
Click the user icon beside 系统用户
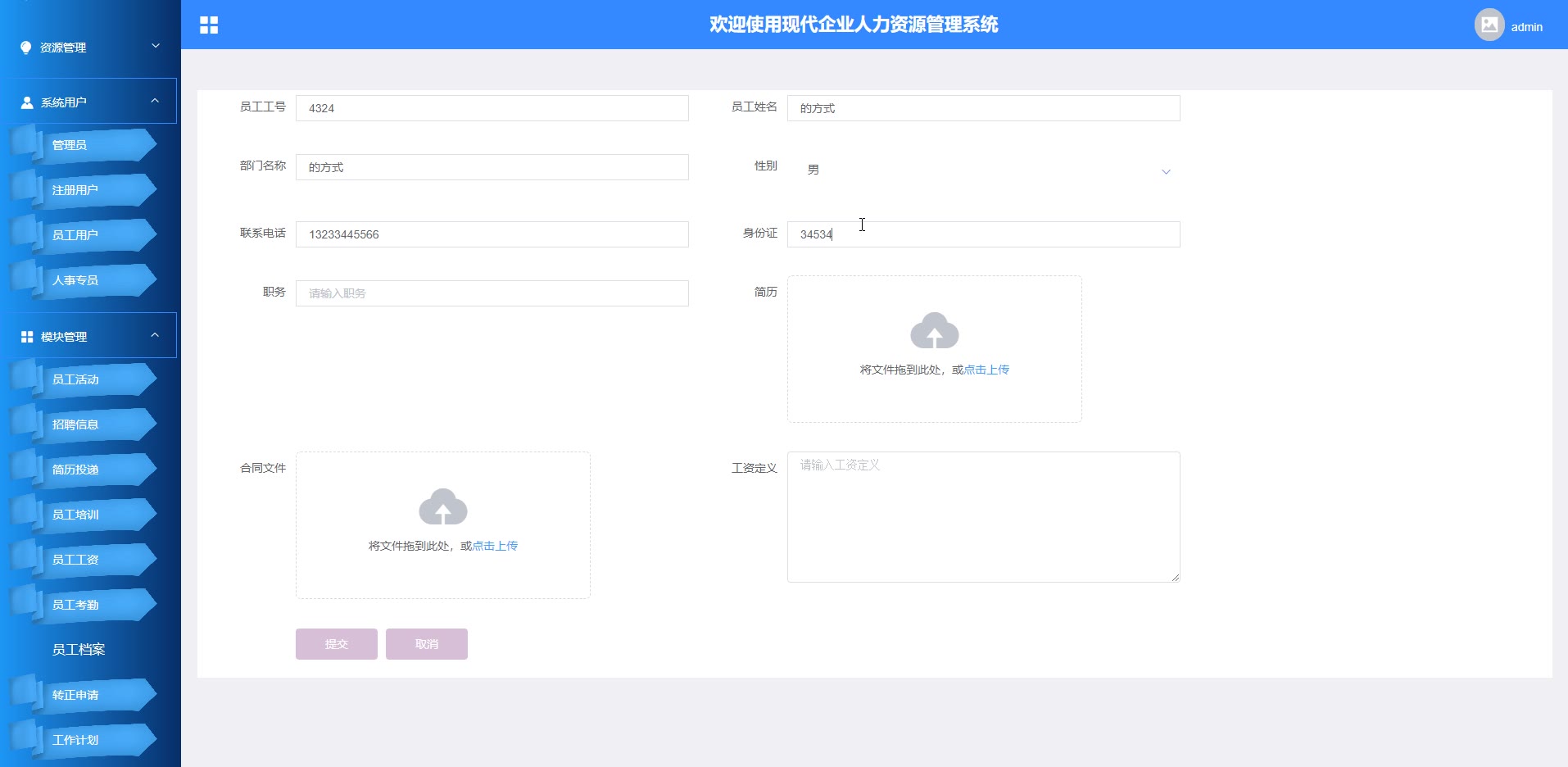pyautogui.click(x=27, y=102)
